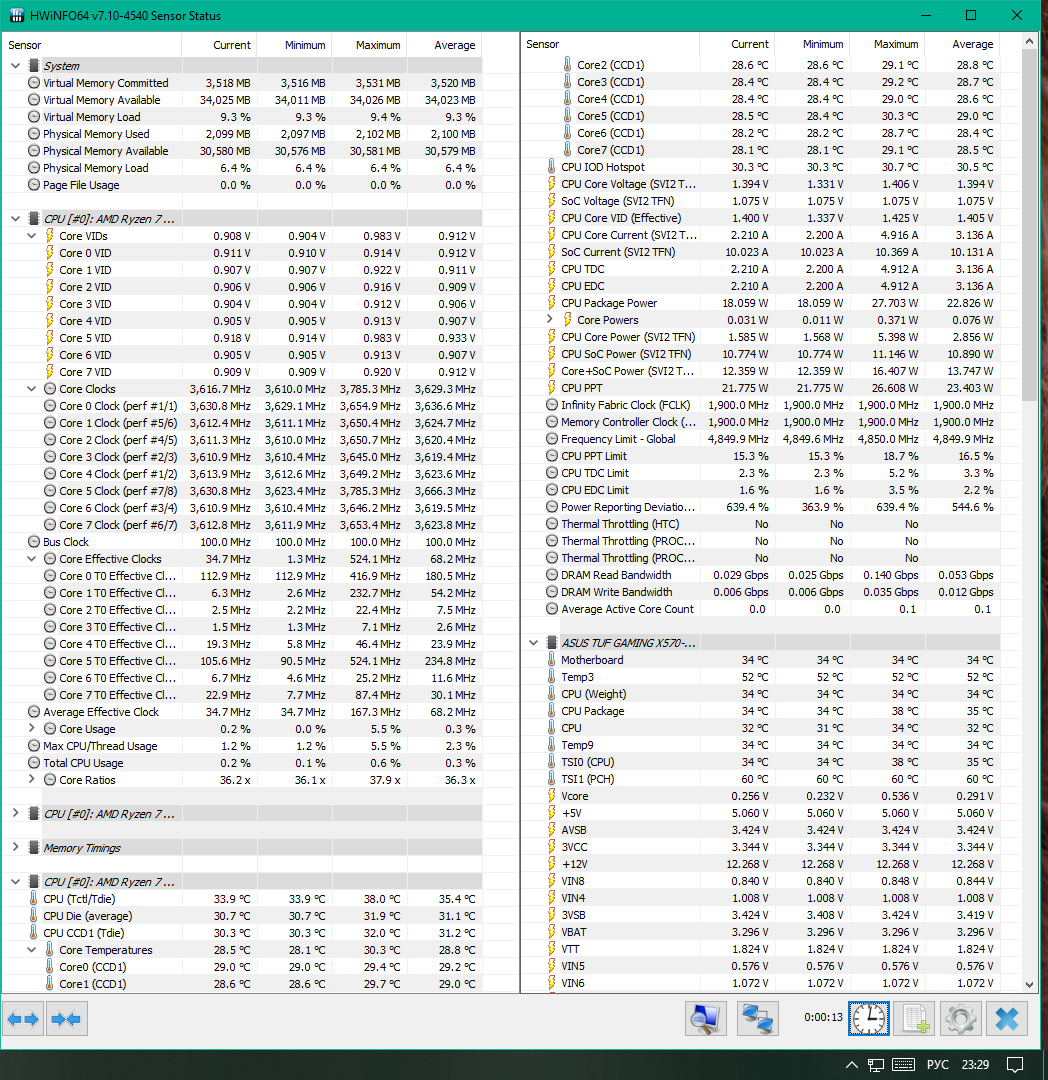Expand the Core Powers row
Image resolution: width=1048 pixels, height=1080 pixels.
tap(549, 319)
